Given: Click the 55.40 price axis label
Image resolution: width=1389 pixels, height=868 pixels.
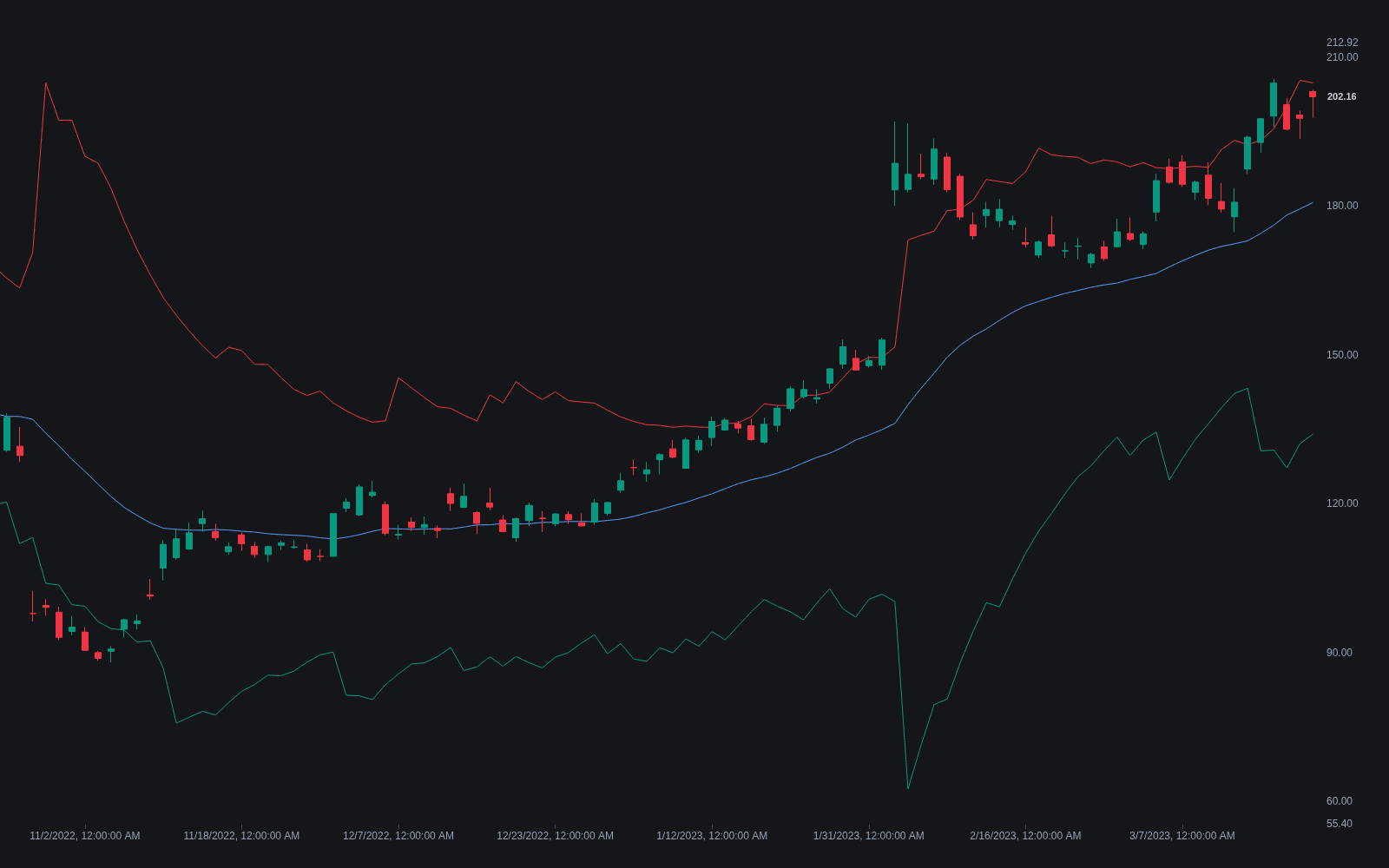Looking at the screenshot, I should 1340,824.
